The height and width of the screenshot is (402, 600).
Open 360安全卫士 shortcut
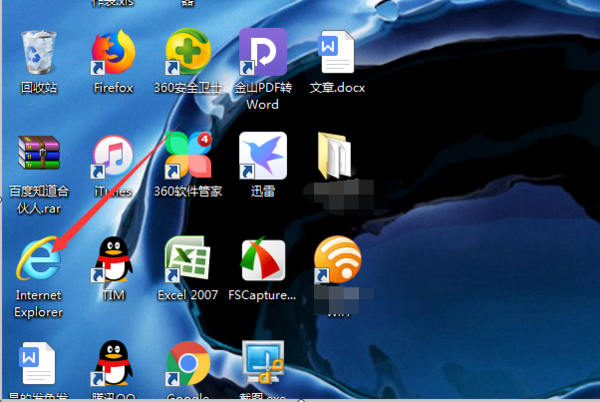[x=188, y=52]
